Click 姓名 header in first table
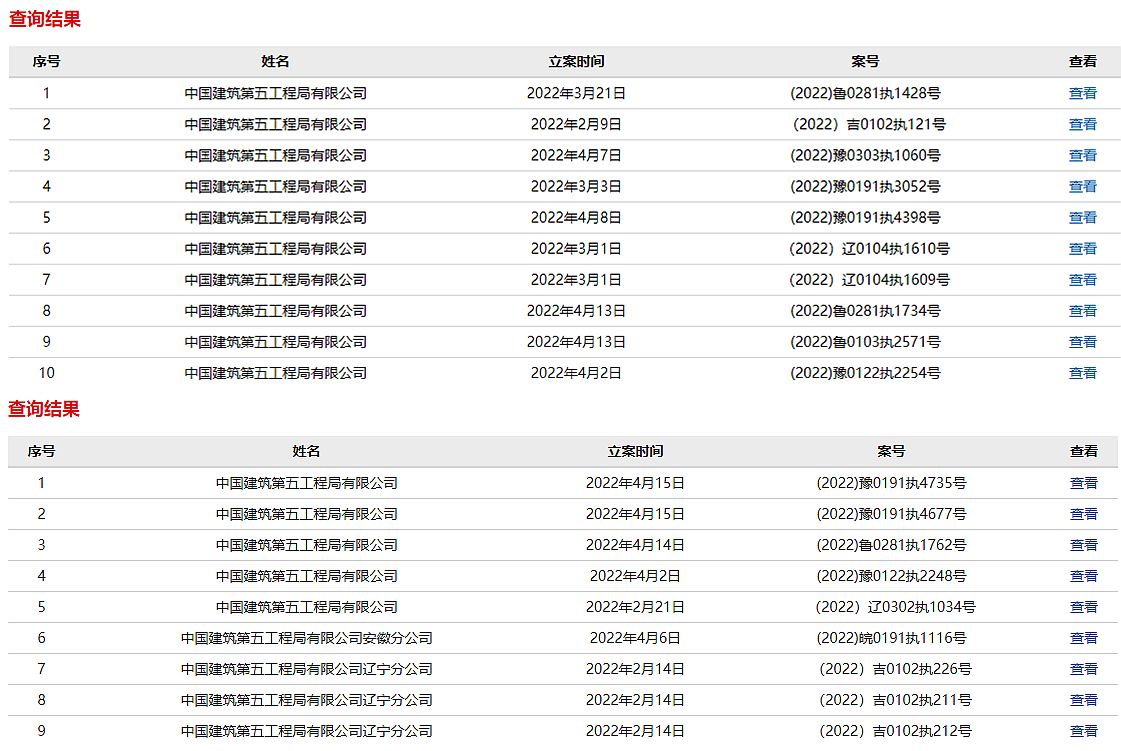The image size is (1121, 751). [275, 62]
